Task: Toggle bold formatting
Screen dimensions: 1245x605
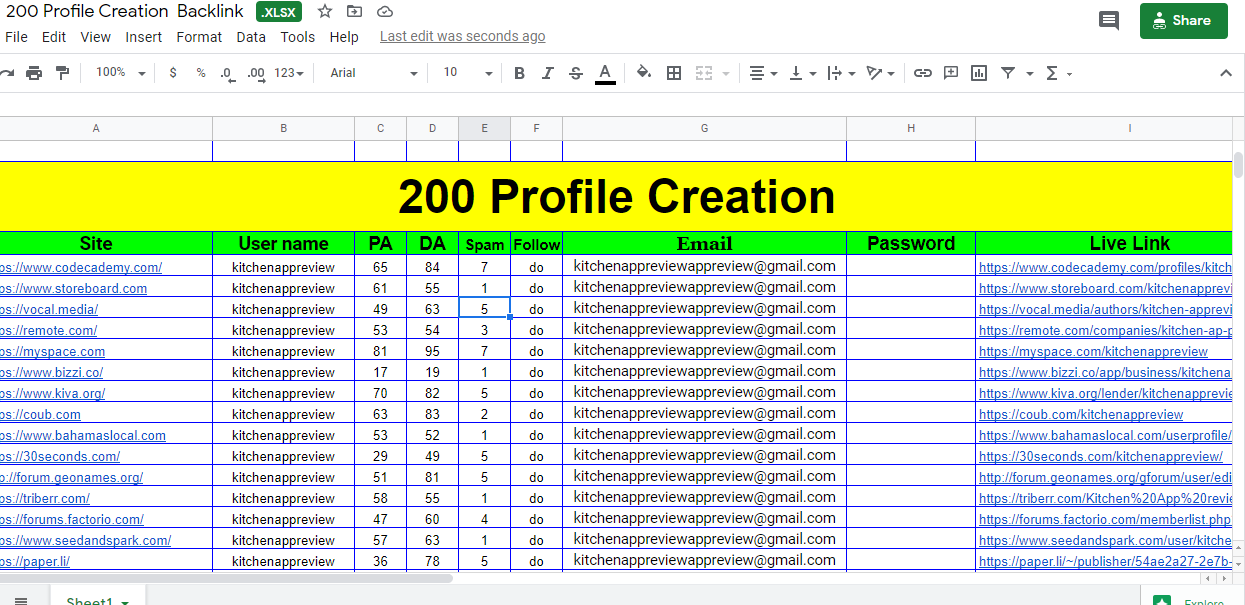Action: coord(519,73)
